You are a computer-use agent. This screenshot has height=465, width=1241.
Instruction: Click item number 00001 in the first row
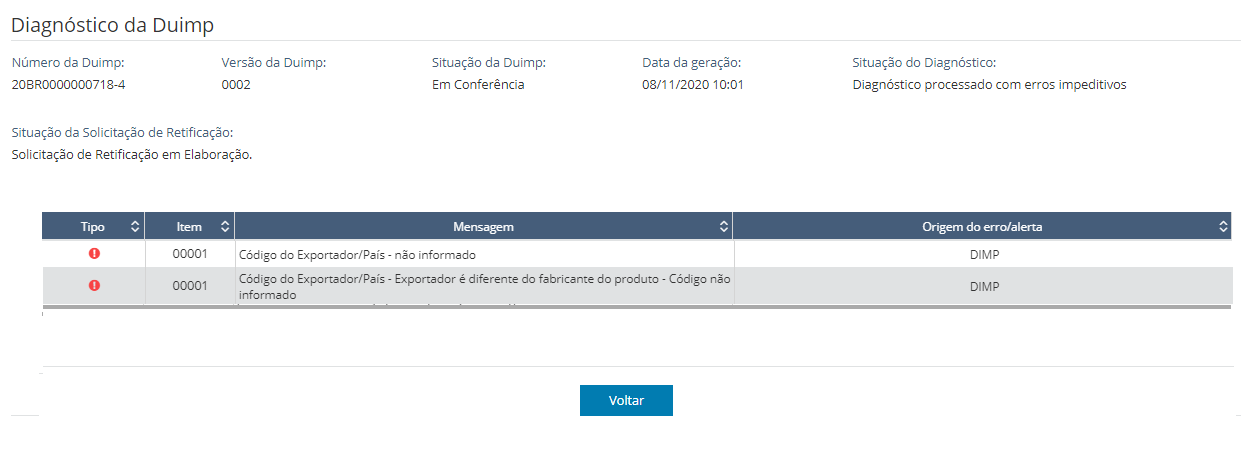tap(189, 254)
